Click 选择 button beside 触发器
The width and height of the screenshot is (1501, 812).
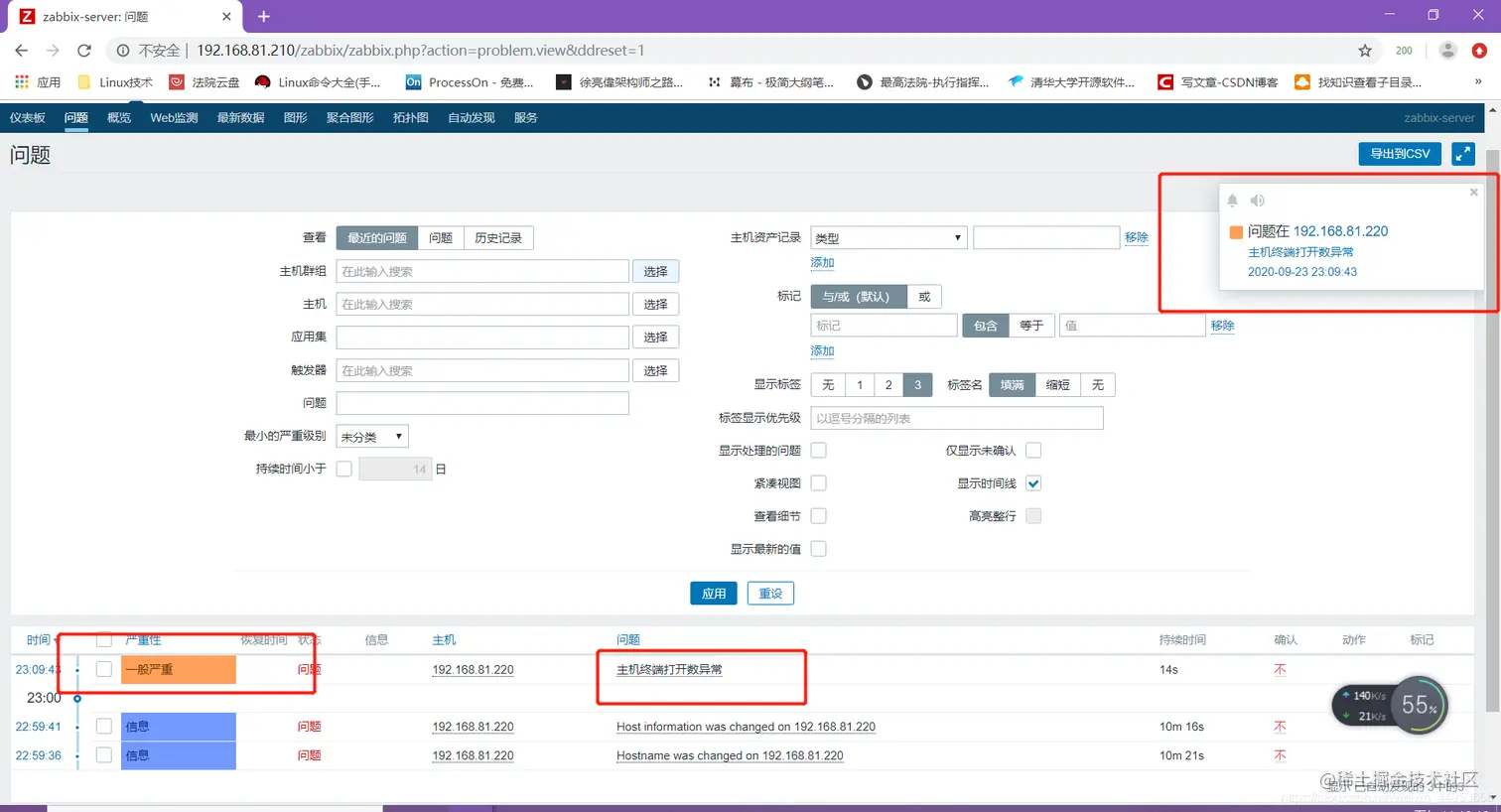pyautogui.click(x=655, y=370)
